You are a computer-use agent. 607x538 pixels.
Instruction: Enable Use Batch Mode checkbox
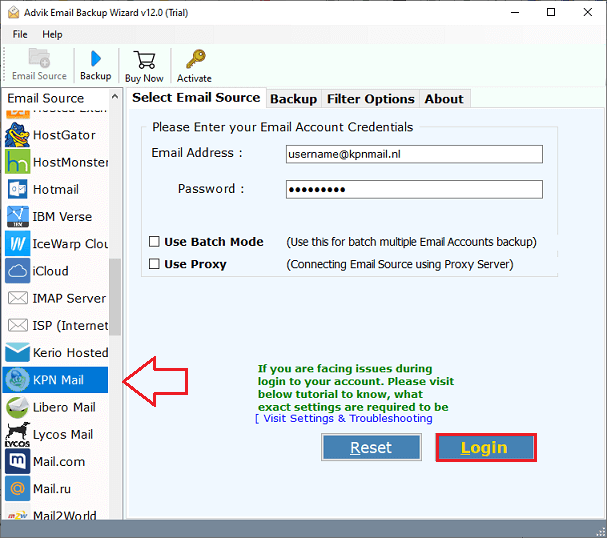tap(154, 242)
